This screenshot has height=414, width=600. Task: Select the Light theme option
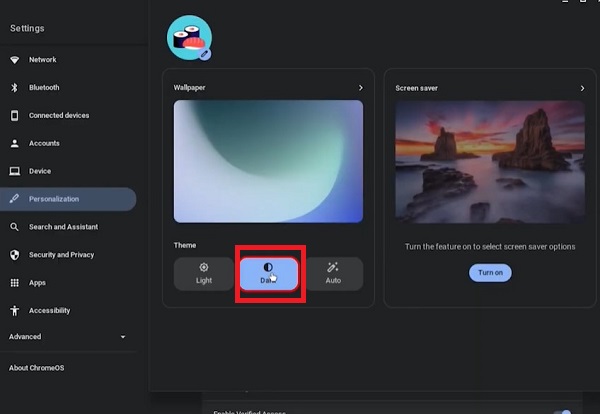pos(204,274)
